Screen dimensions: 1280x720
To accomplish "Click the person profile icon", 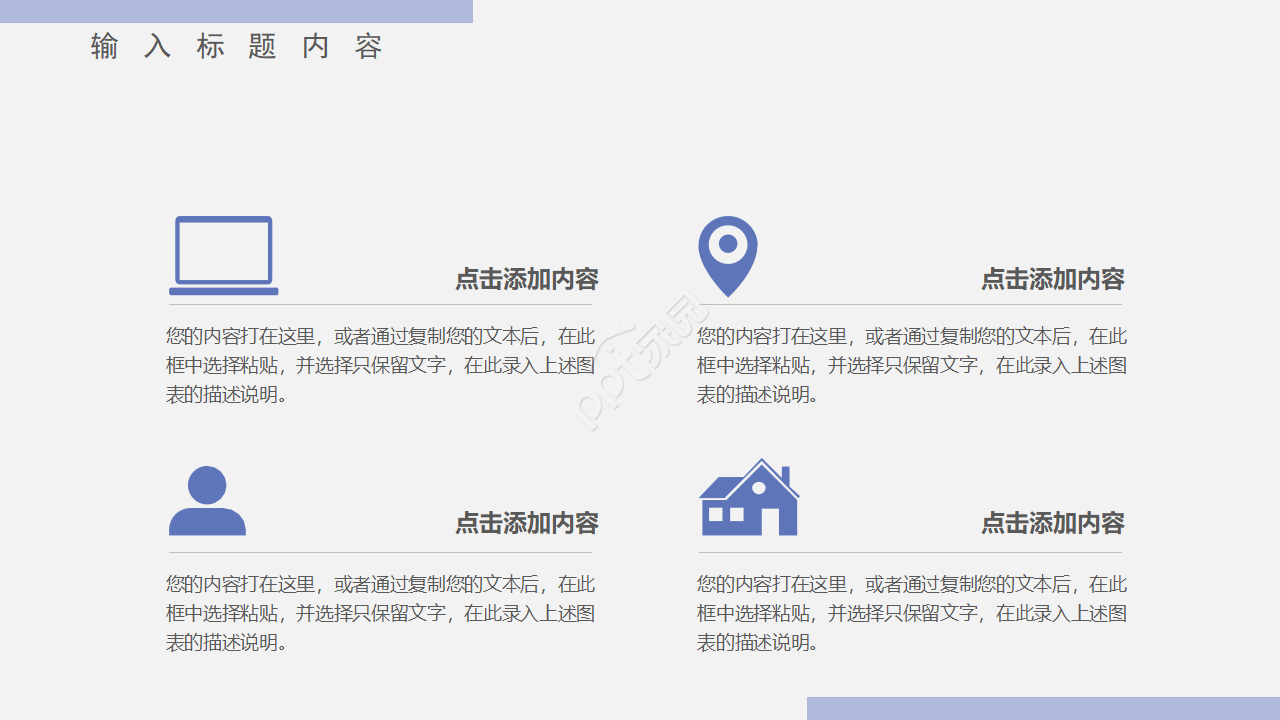I will click(x=207, y=500).
